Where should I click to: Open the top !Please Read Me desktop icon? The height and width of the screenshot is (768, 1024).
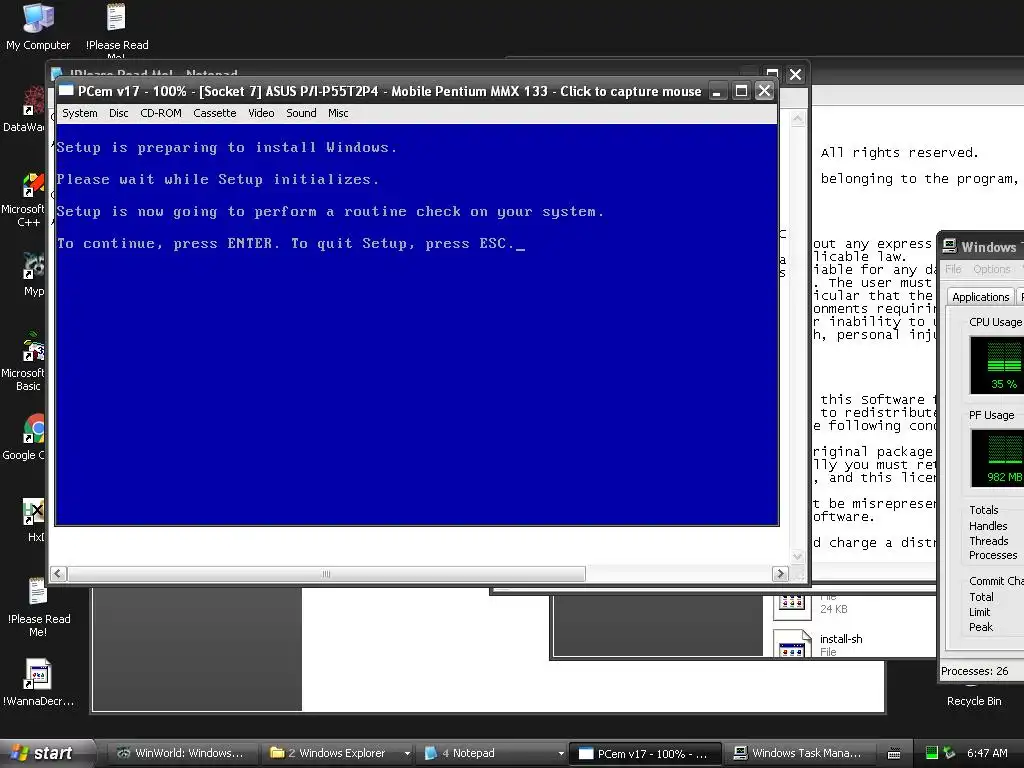tap(117, 29)
